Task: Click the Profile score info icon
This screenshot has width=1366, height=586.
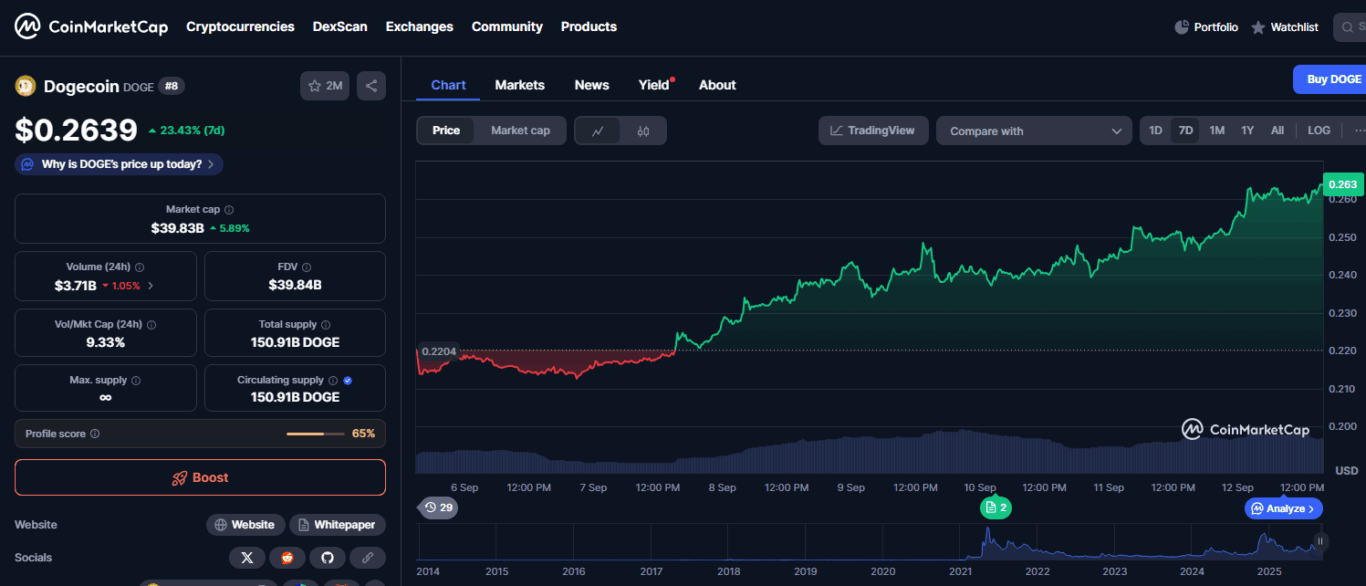Action: (95, 434)
